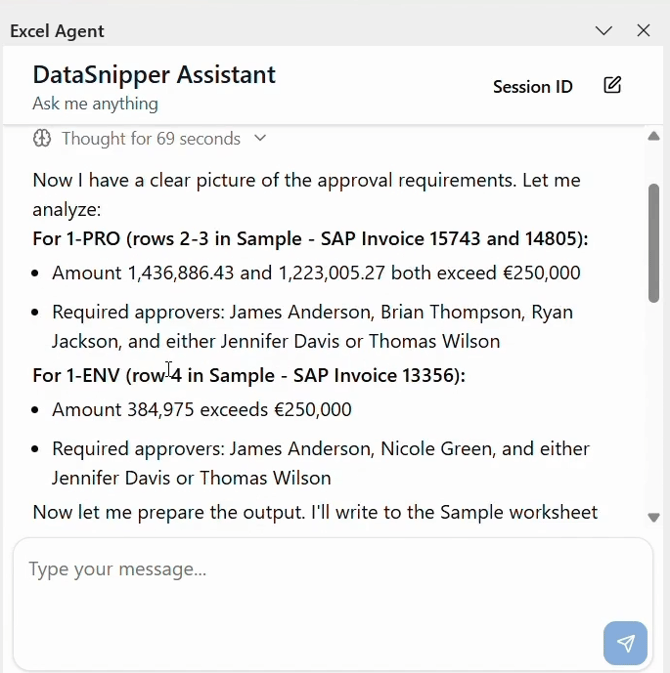Click the Thought for 69 seconds text
The height and width of the screenshot is (673, 670).
150,139
